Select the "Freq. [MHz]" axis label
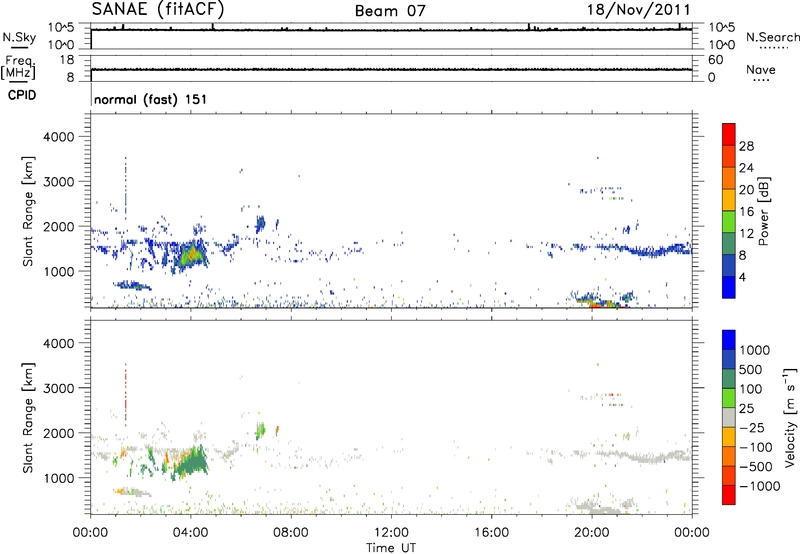800x554 pixels. [x=19, y=67]
